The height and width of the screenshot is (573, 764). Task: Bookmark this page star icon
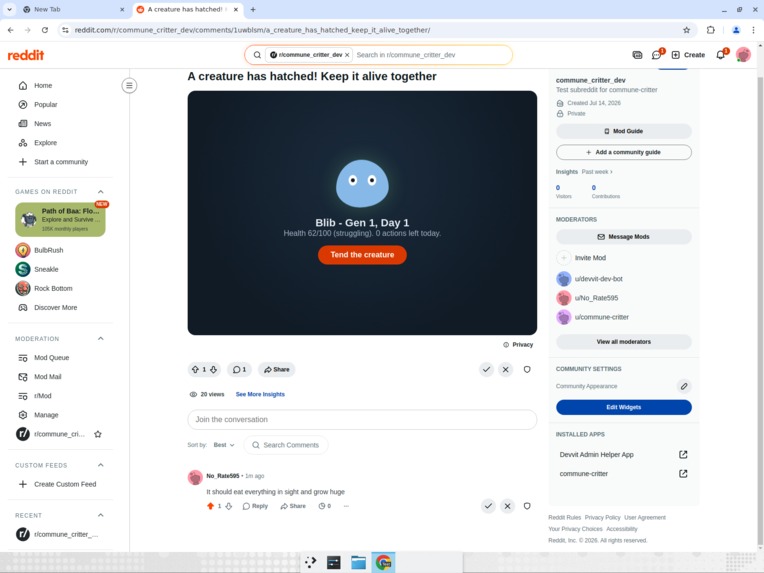point(687,30)
